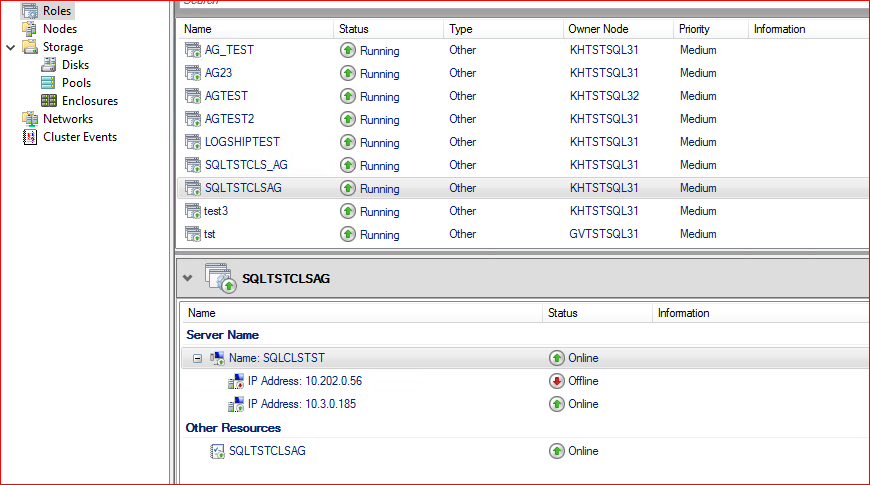Click the Enclosures icon under Storage

[x=48, y=101]
